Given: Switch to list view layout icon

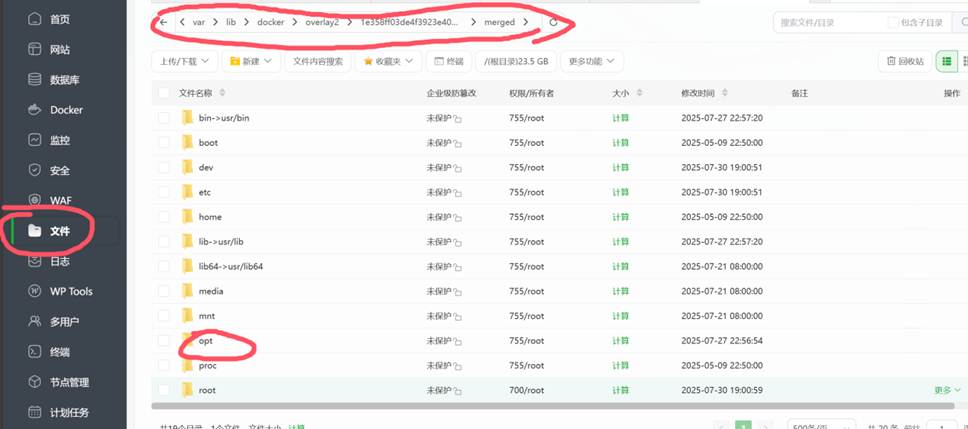Looking at the screenshot, I should 946,61.
